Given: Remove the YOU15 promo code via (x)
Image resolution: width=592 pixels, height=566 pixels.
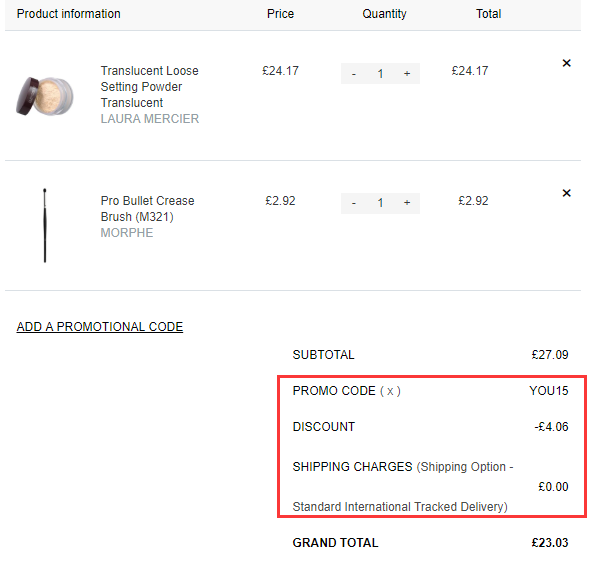Looking at the screenshot, I should tap(390, 391).
